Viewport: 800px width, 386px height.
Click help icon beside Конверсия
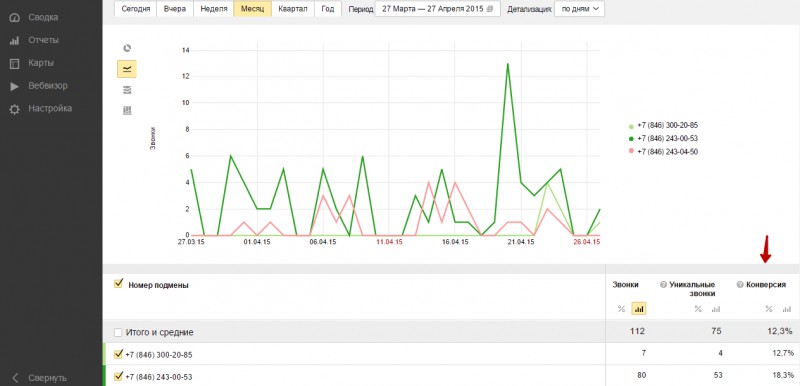tap(740, 285)
